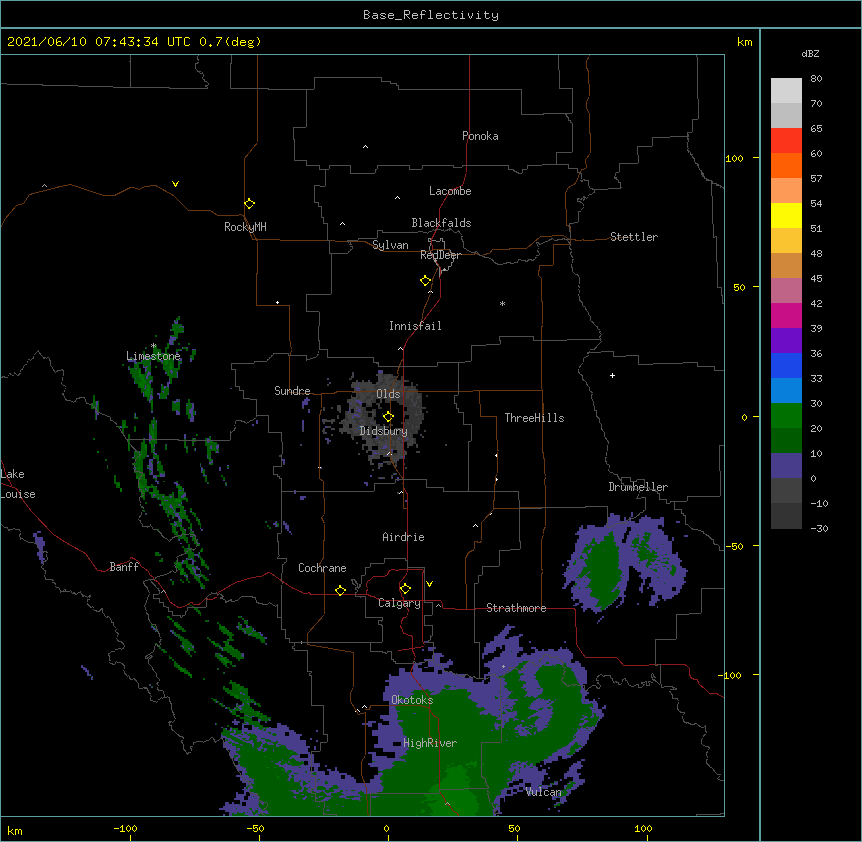Pick the pink 45-42 dBZ legend swatch
Image resolution: width=862 pixels, height=842 pixels.
[x=786, y=291]
